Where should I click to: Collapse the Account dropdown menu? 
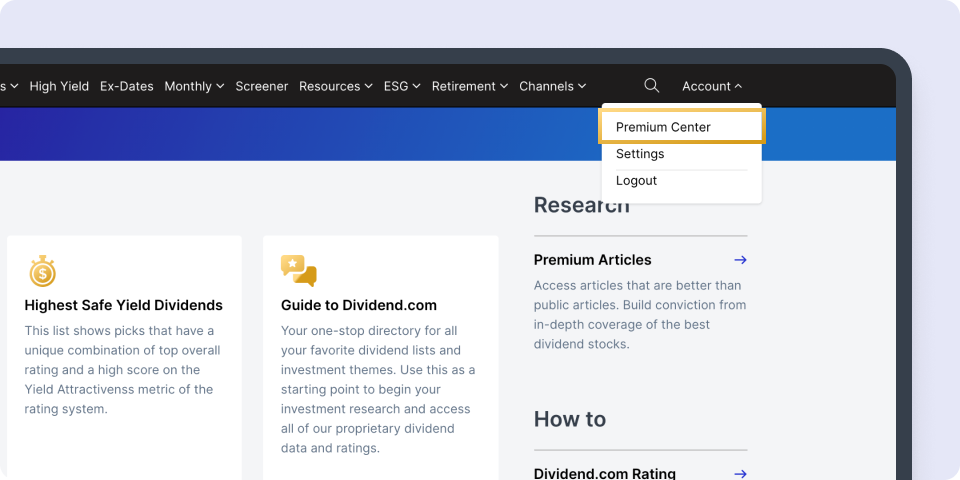[x=712, y=86]
